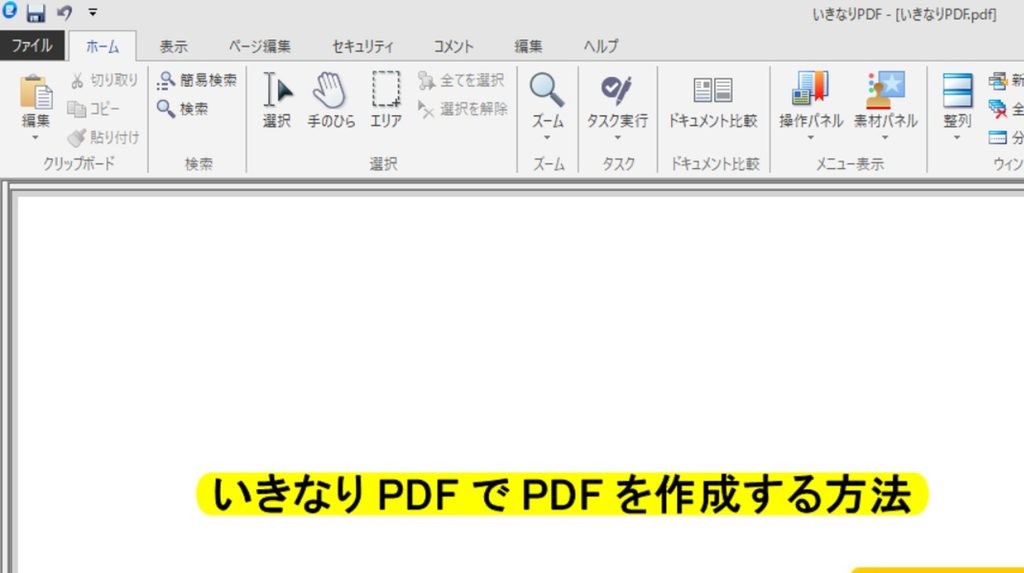Click 選択を解除 deselect button
The height and width of the screenshot is (573, 1024).
[462, 108]
